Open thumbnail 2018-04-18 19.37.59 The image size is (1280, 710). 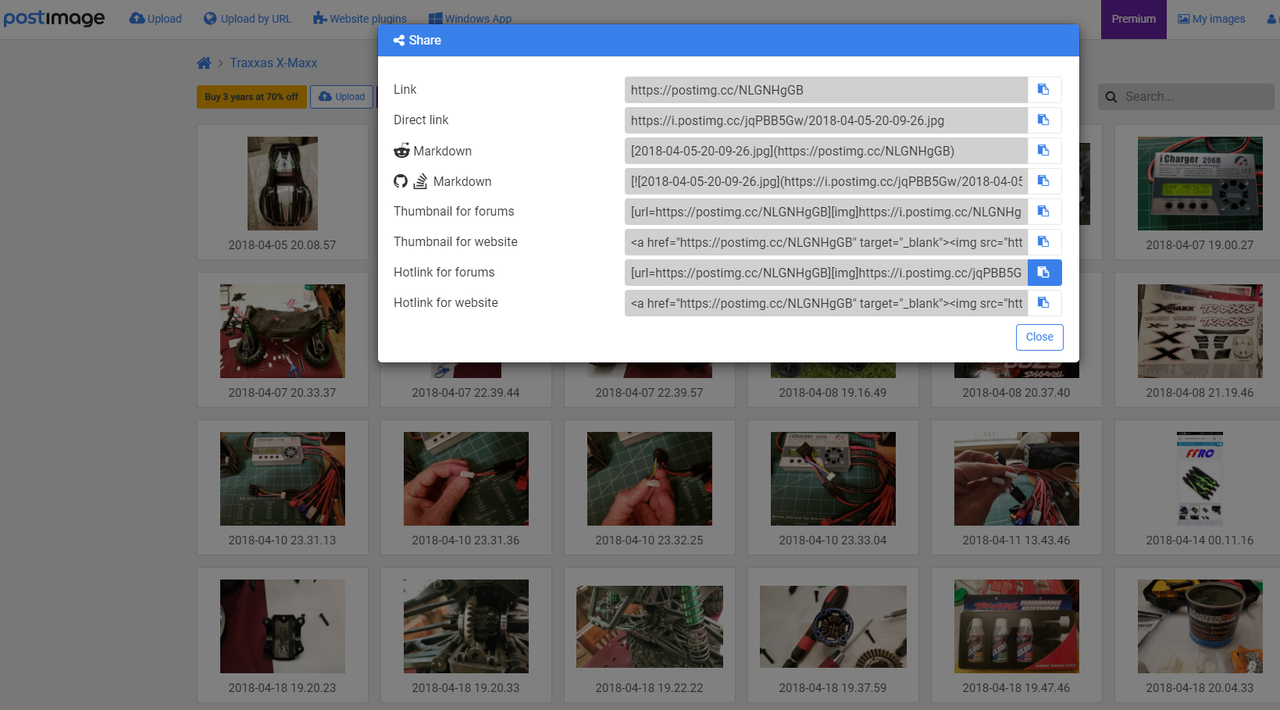coord(833,626)
